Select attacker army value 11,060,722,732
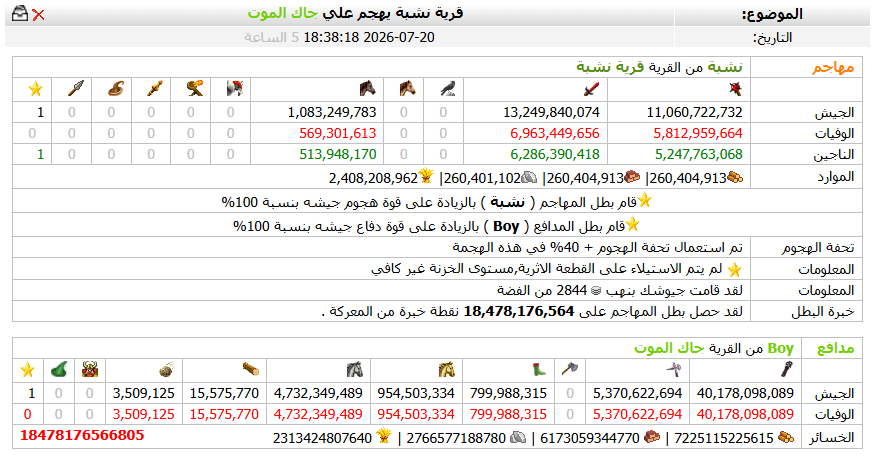872x457 pixels. [x=694, y=112]
